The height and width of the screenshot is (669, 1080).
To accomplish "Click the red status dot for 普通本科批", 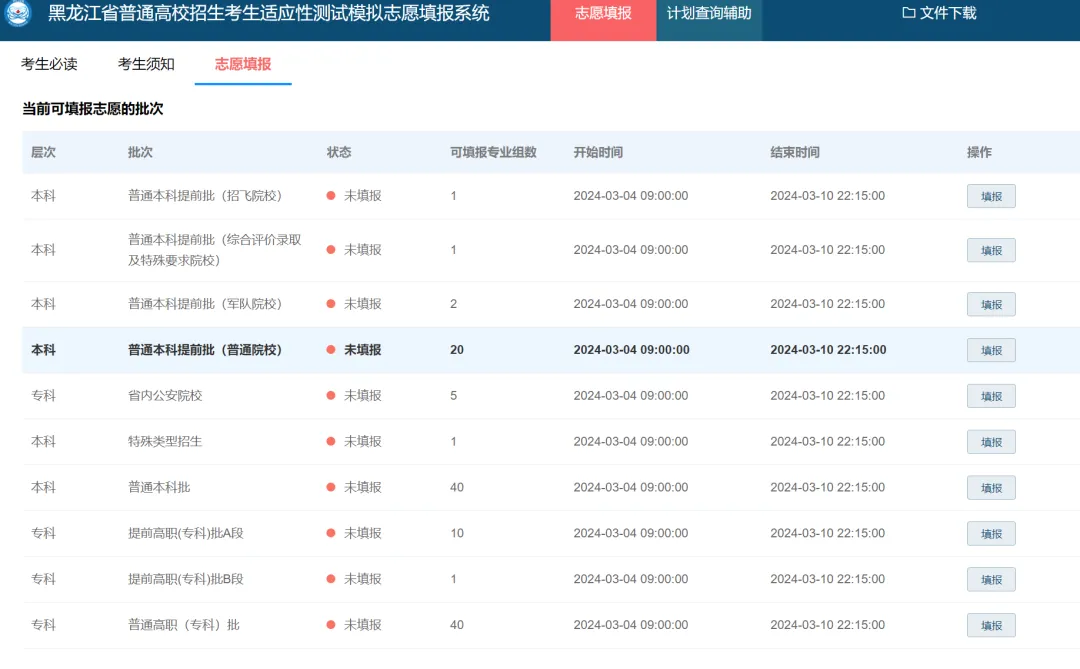I will pos(331,488).
